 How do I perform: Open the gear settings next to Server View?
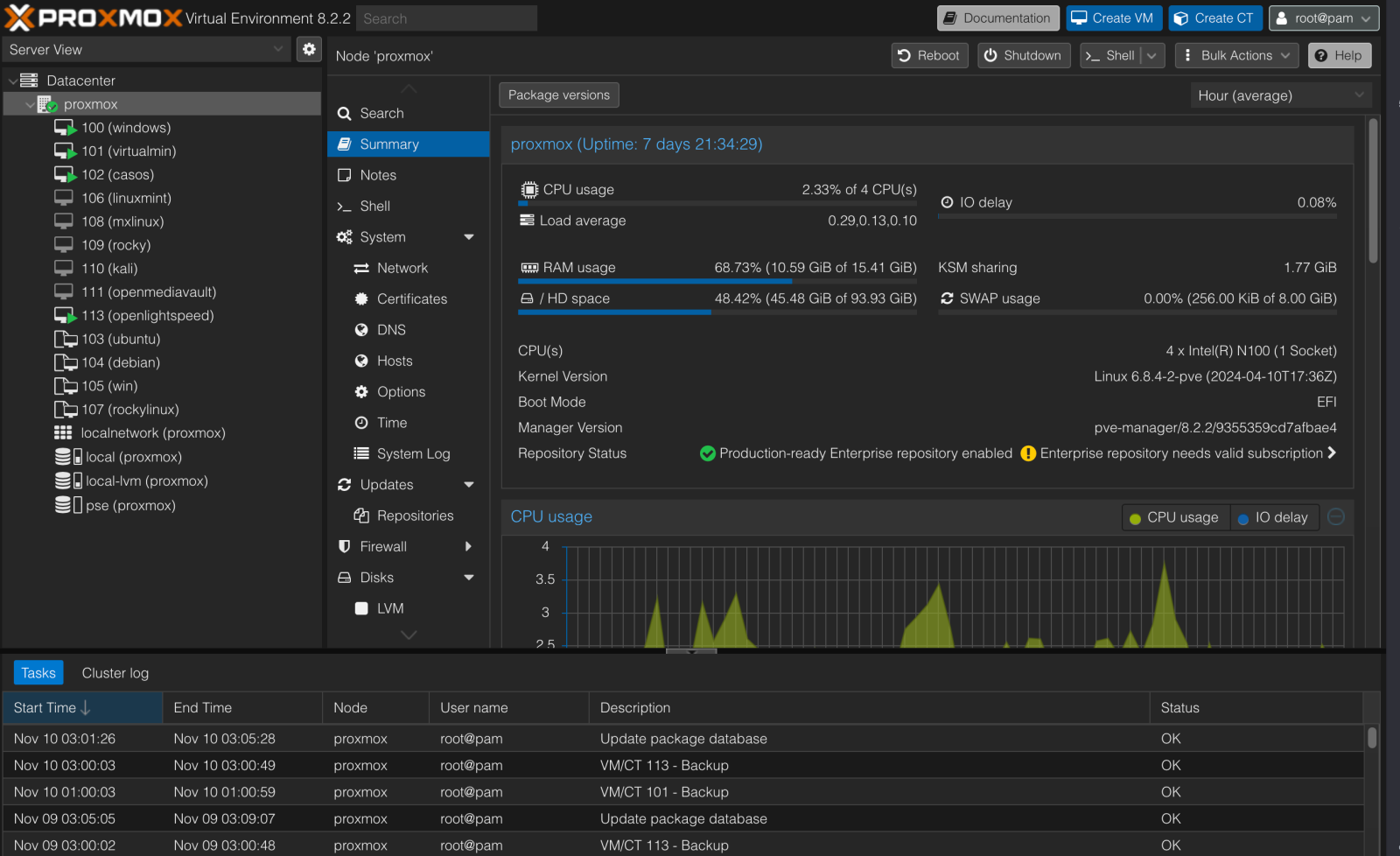[x=309, y=49]
